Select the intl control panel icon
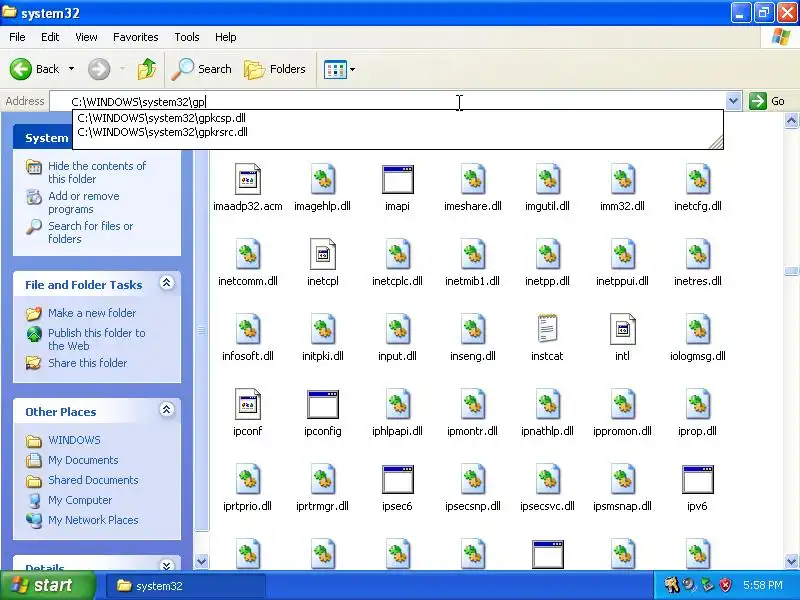This screenshot has width=800, height=600. [x=622, y=329]
